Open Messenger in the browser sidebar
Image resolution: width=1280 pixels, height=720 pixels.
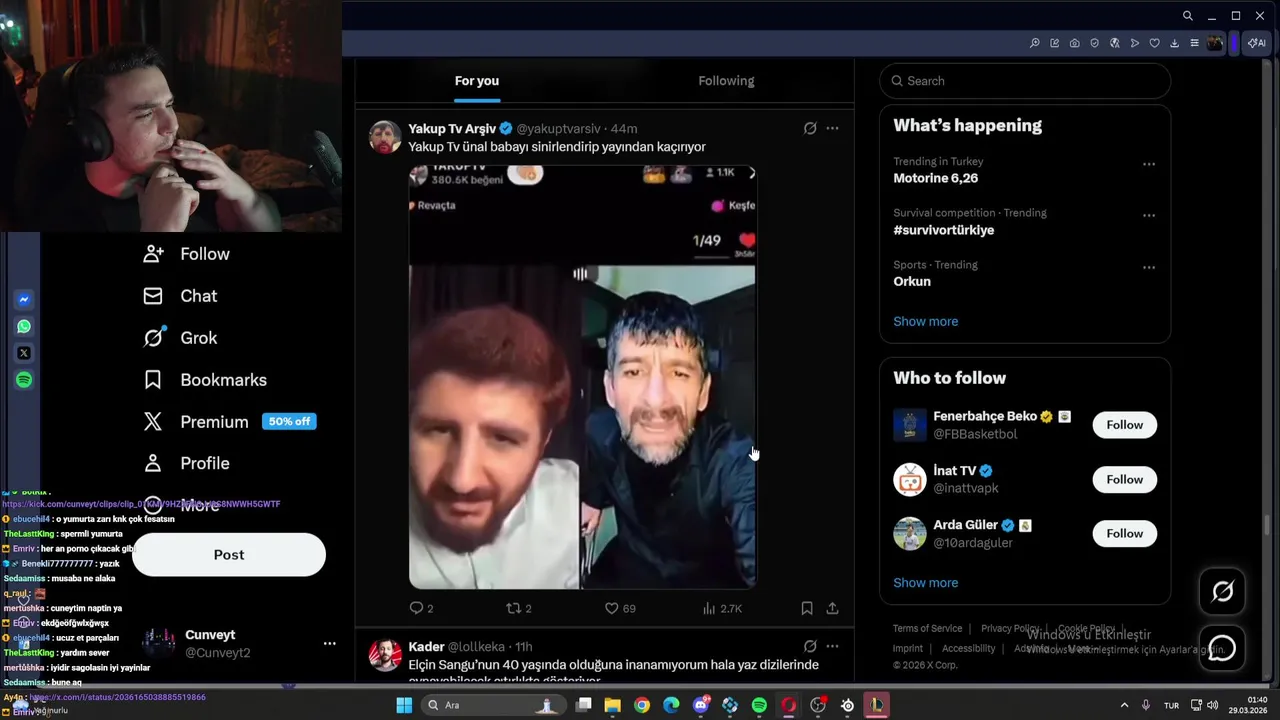click(24, 299)
